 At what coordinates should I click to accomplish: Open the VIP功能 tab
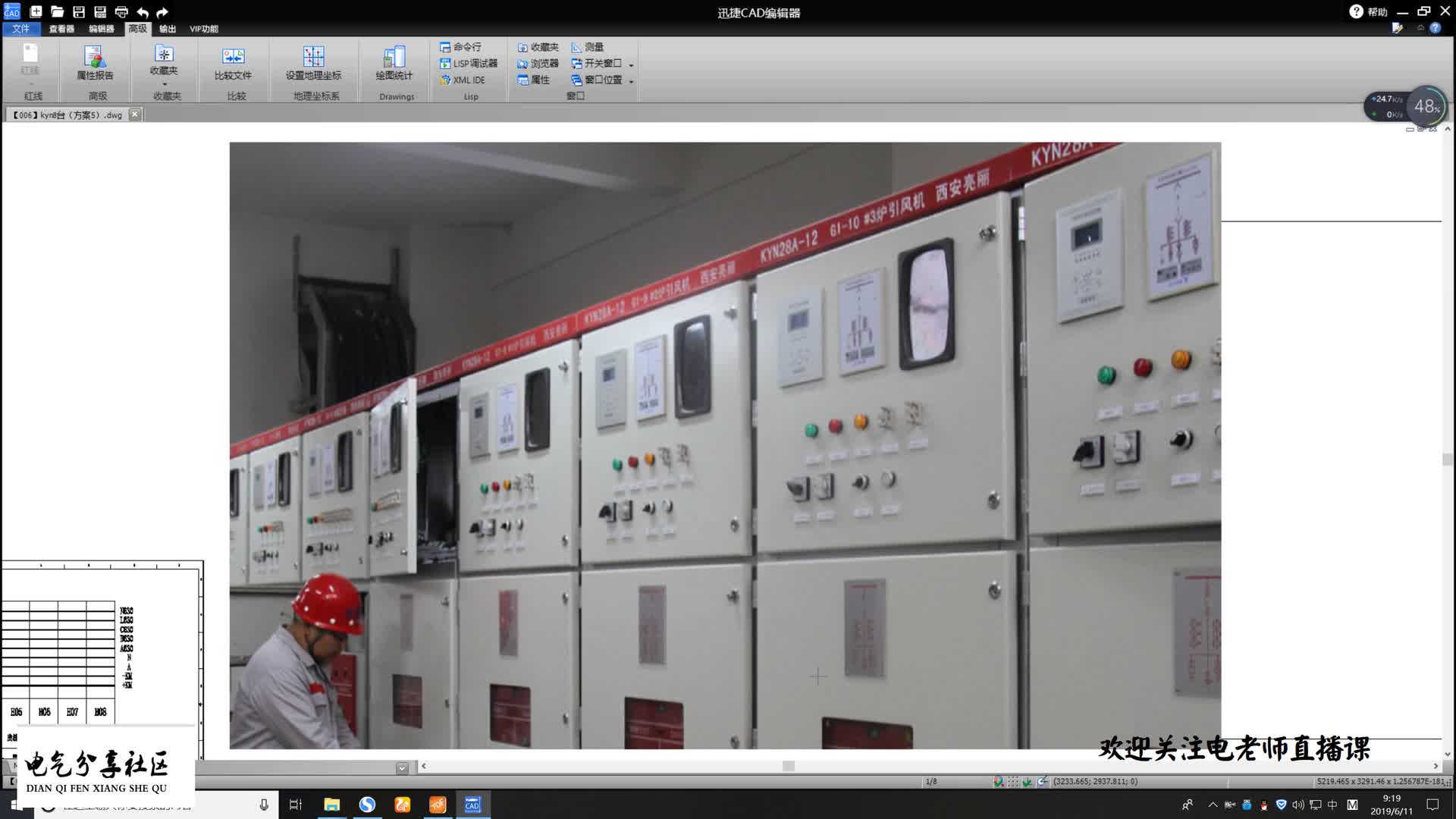pos(203,29)
